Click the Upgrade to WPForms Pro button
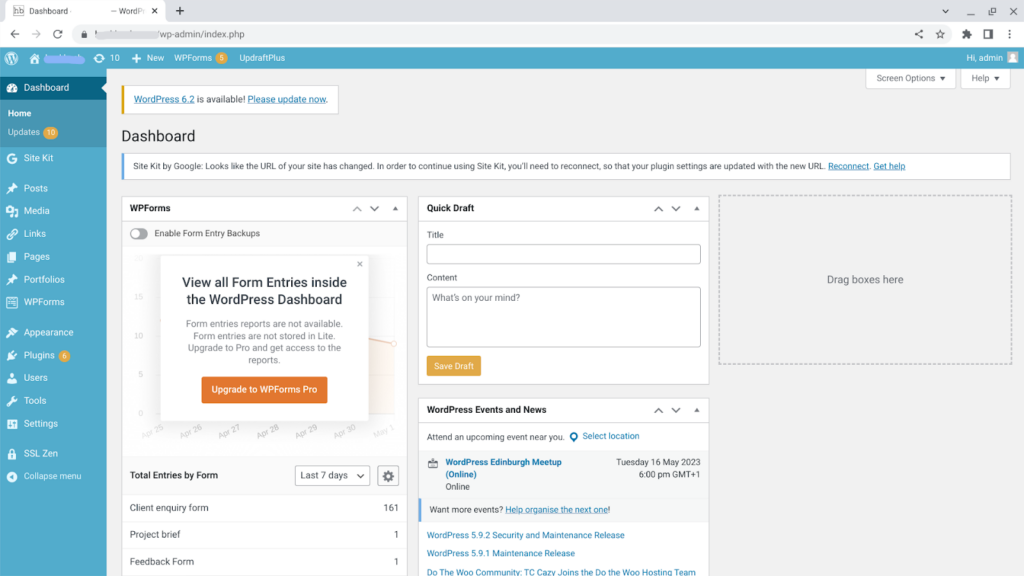This screenshot has height=576, width=1024. [x=264, y=389]
